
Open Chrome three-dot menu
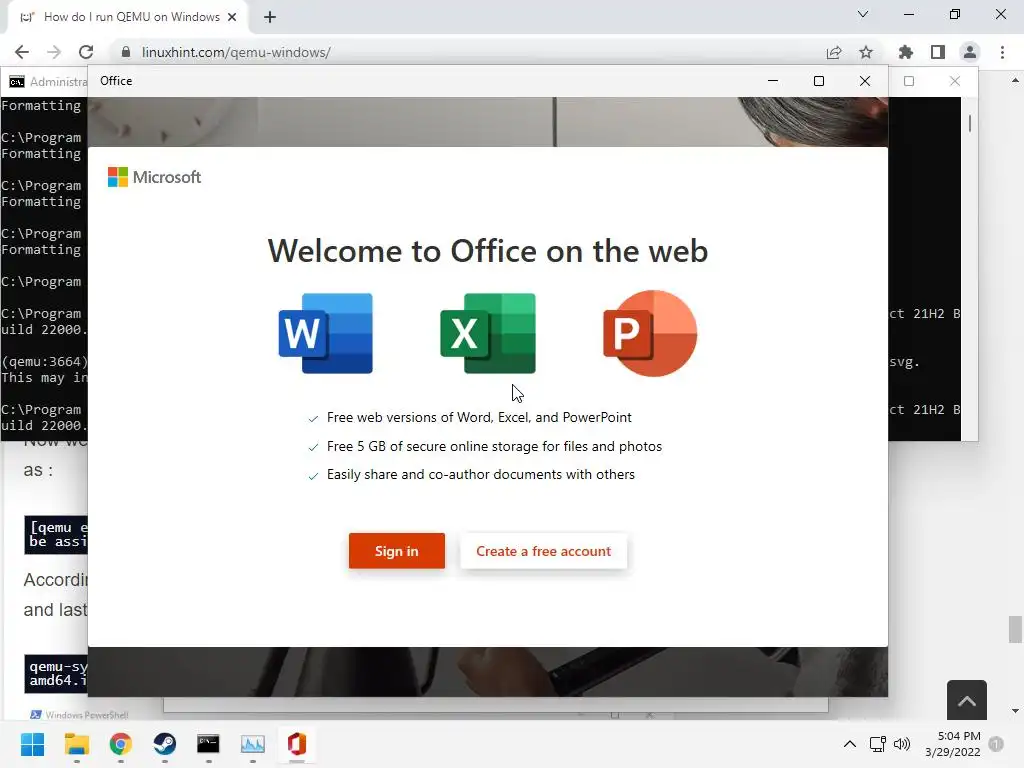click(1002, 52)
